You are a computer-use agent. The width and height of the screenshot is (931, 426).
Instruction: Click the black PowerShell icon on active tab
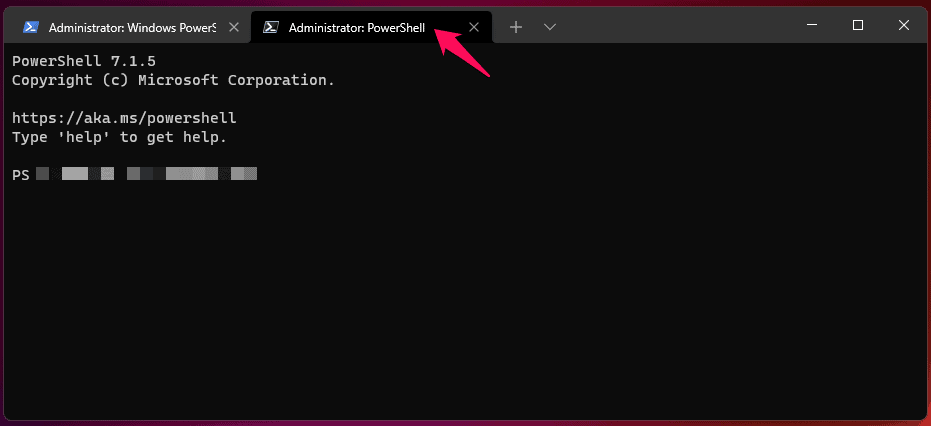click(x=270, y=28)
